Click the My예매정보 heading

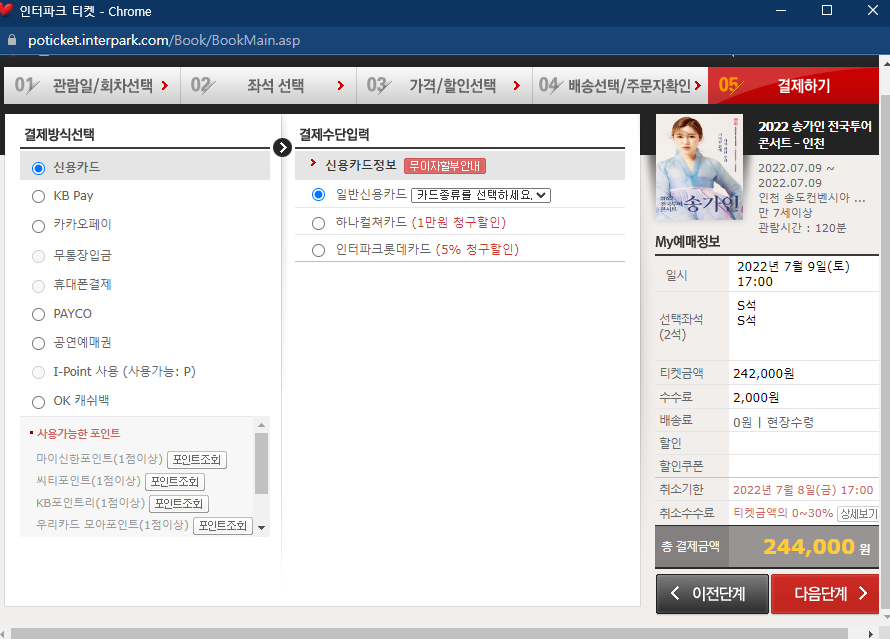pos(688,242)
